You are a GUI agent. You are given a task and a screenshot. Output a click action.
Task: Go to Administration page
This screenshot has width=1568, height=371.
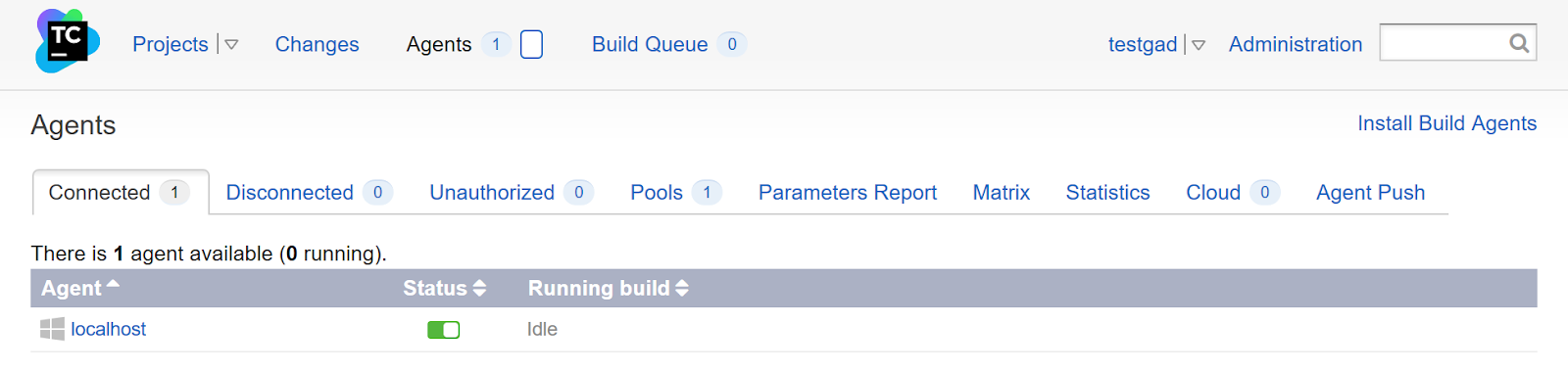click(1296, 44)
